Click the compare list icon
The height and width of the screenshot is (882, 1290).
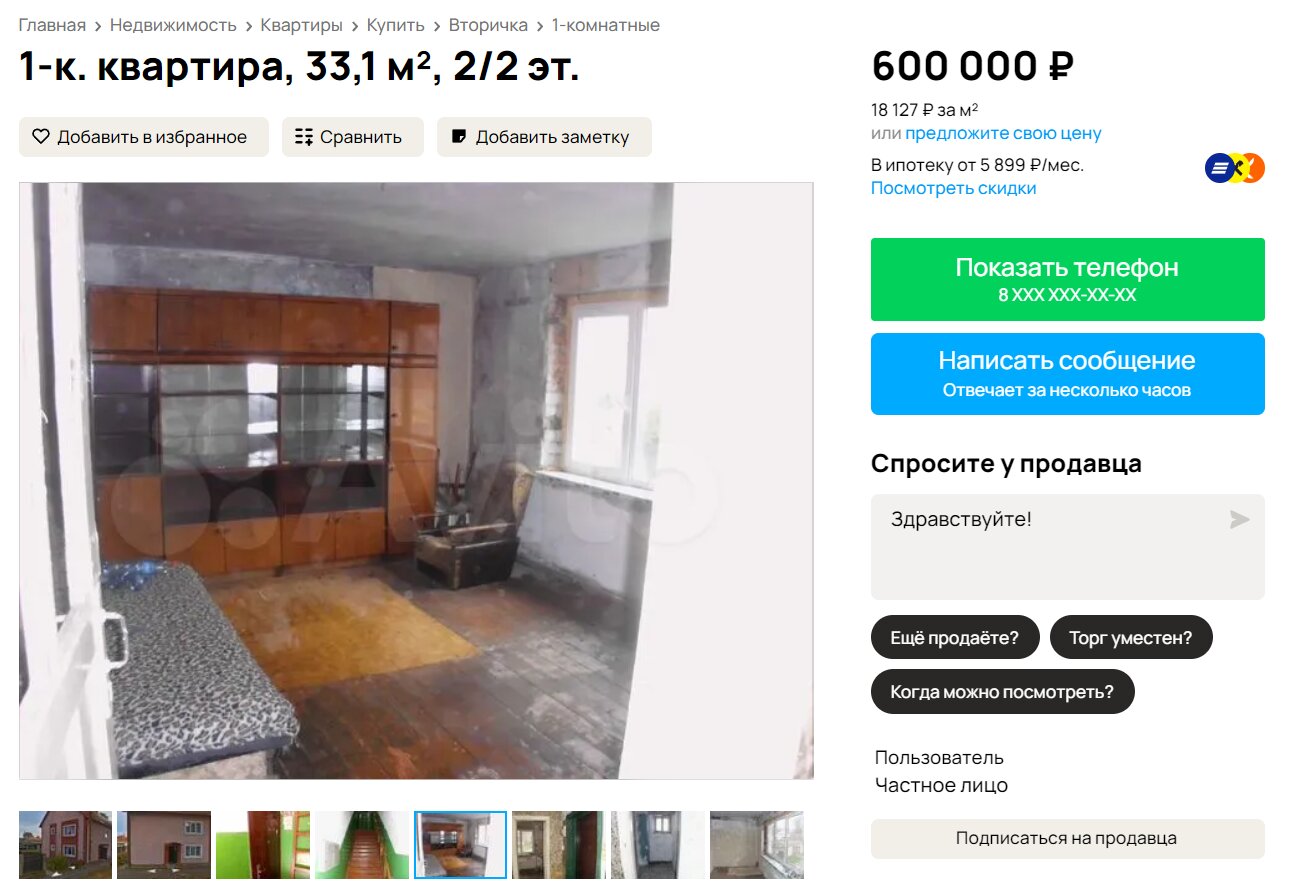coord(304,137)
